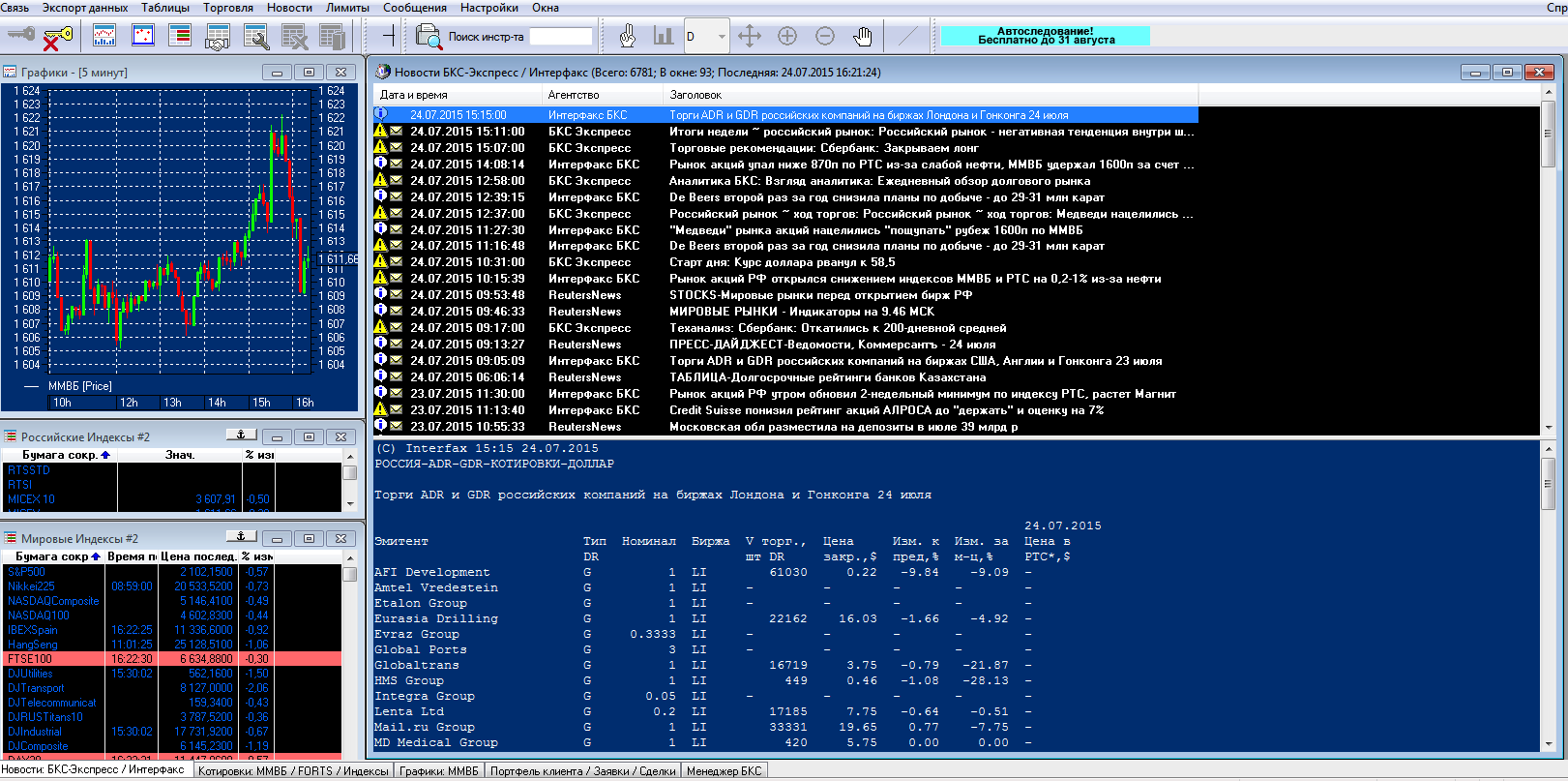This screenshot has height=781, width=1568.
Task: Click the Дата и время column header
Action: pyautogui.click(x=458, y=95)
